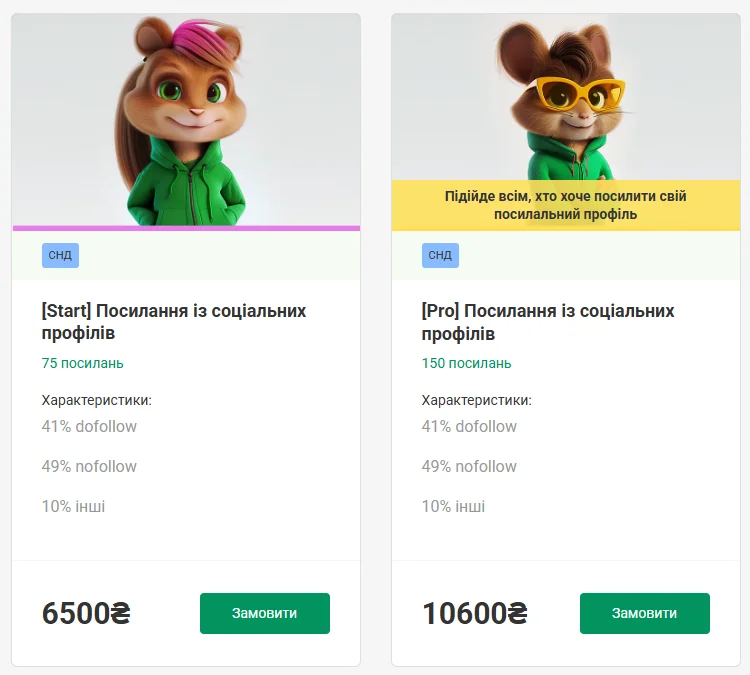Click the Start package squirrel mascot image
The height and width of the screenshot is (675, 750).
tap(186, 120)
